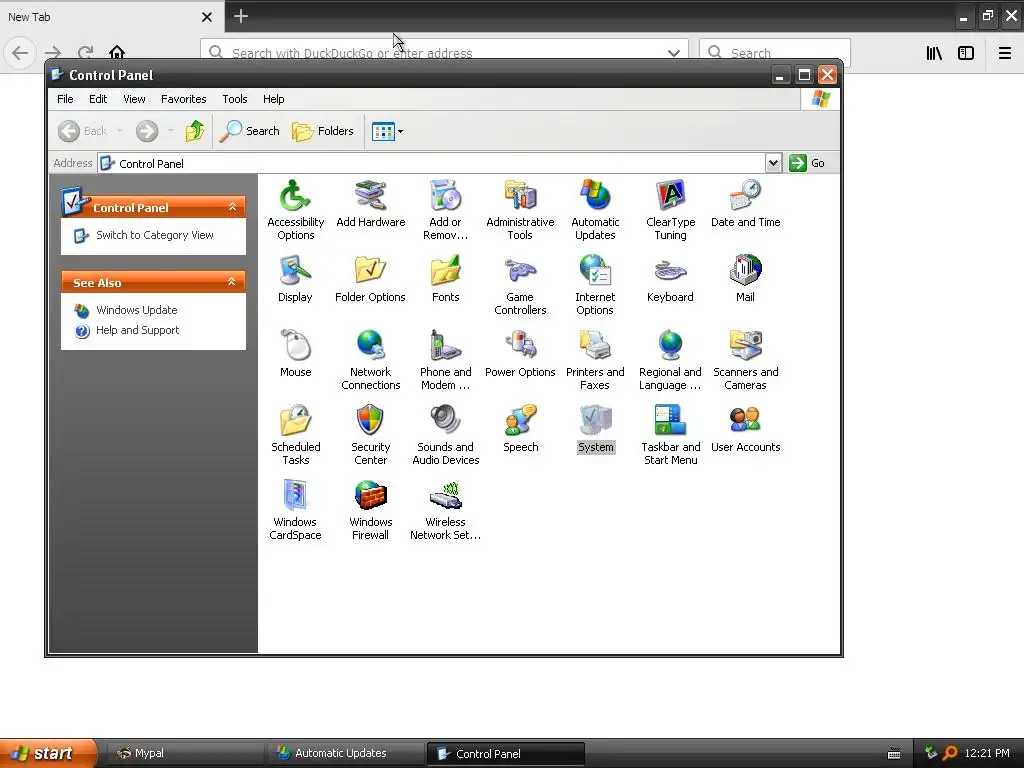Select the System icon
Viewport: 1024px width, 768px height.
pos(595,428)
